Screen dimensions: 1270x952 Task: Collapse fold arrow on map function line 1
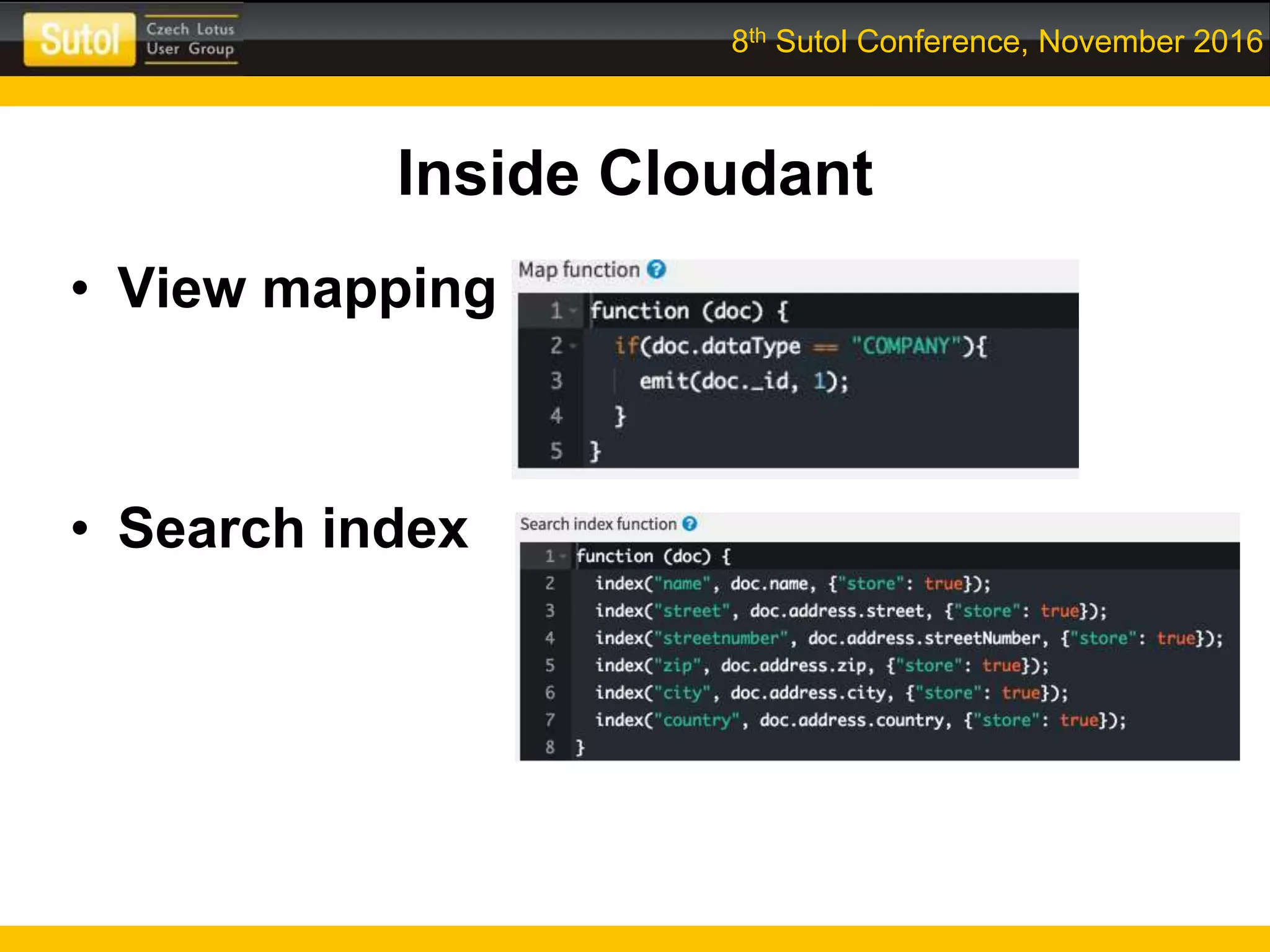pyautogui.click(x=573, y=311)
